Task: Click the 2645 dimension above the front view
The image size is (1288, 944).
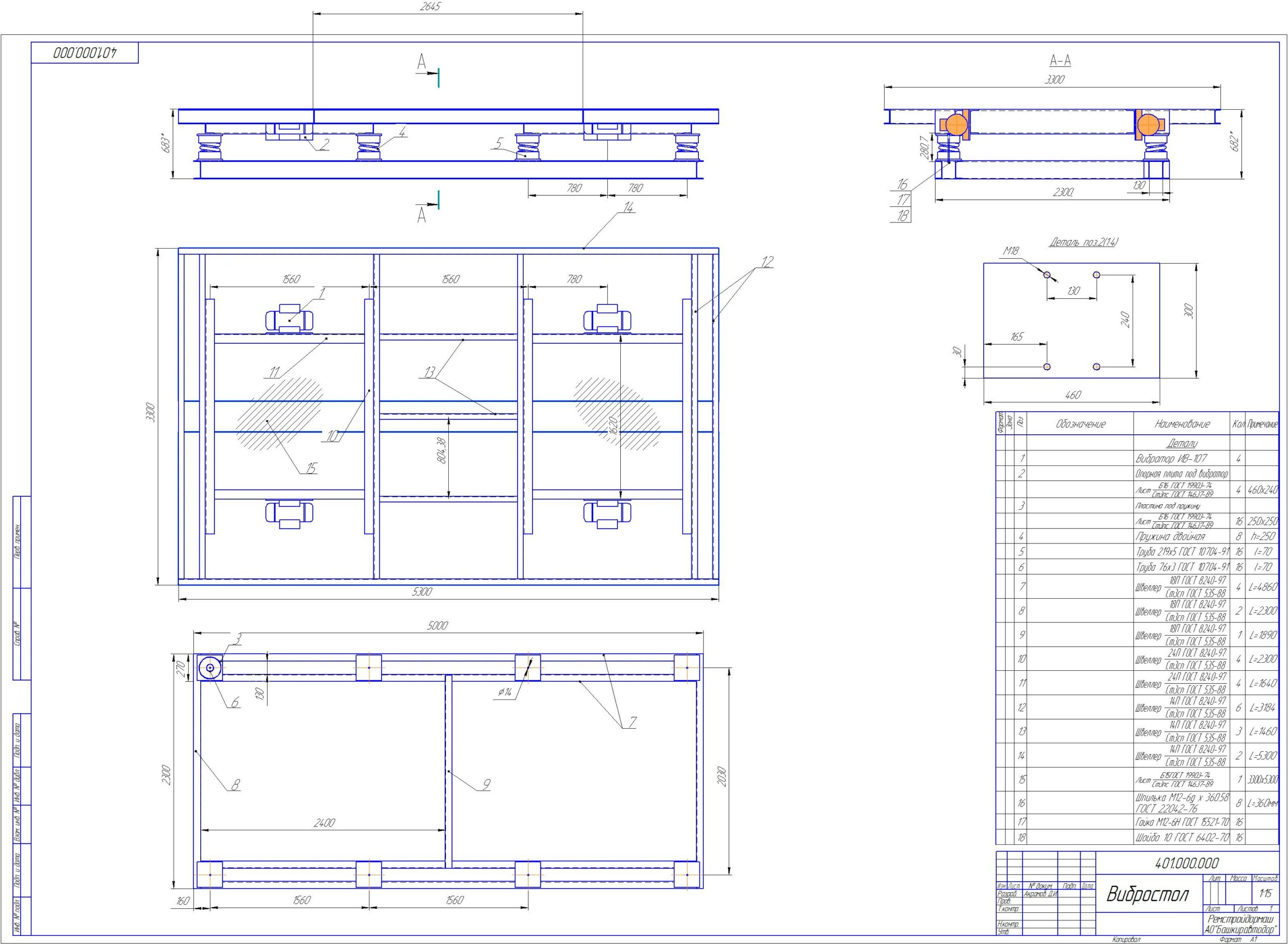Action: [430, 7]
